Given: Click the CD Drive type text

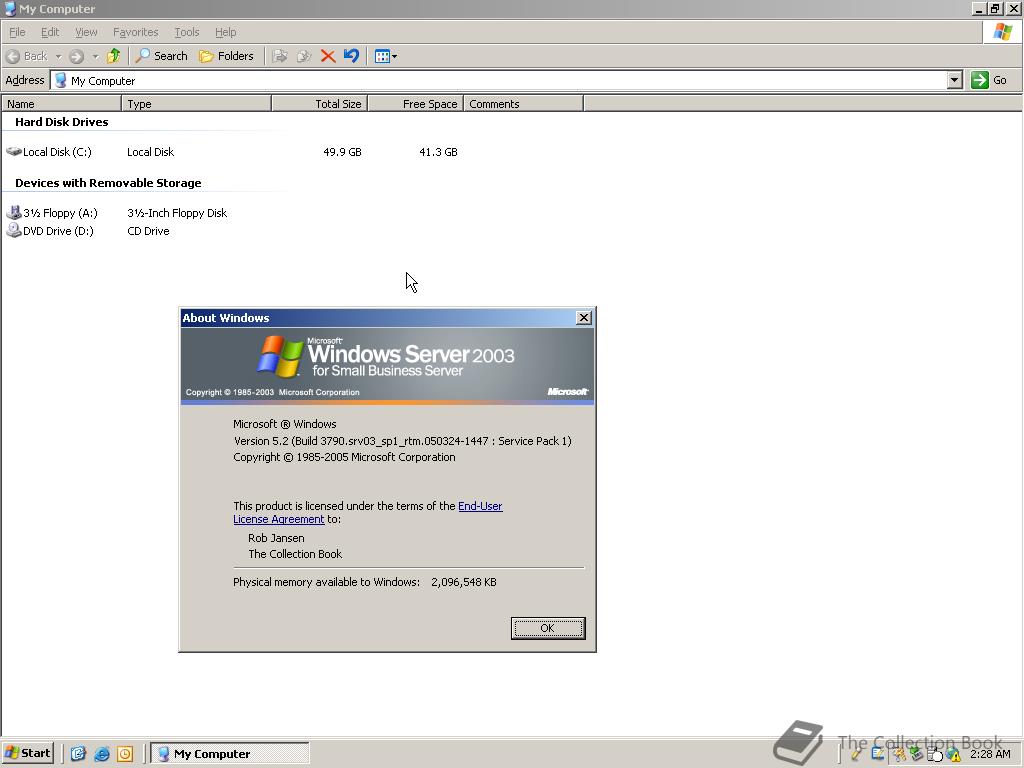Looking at the screenshot, I should [148, 231].
